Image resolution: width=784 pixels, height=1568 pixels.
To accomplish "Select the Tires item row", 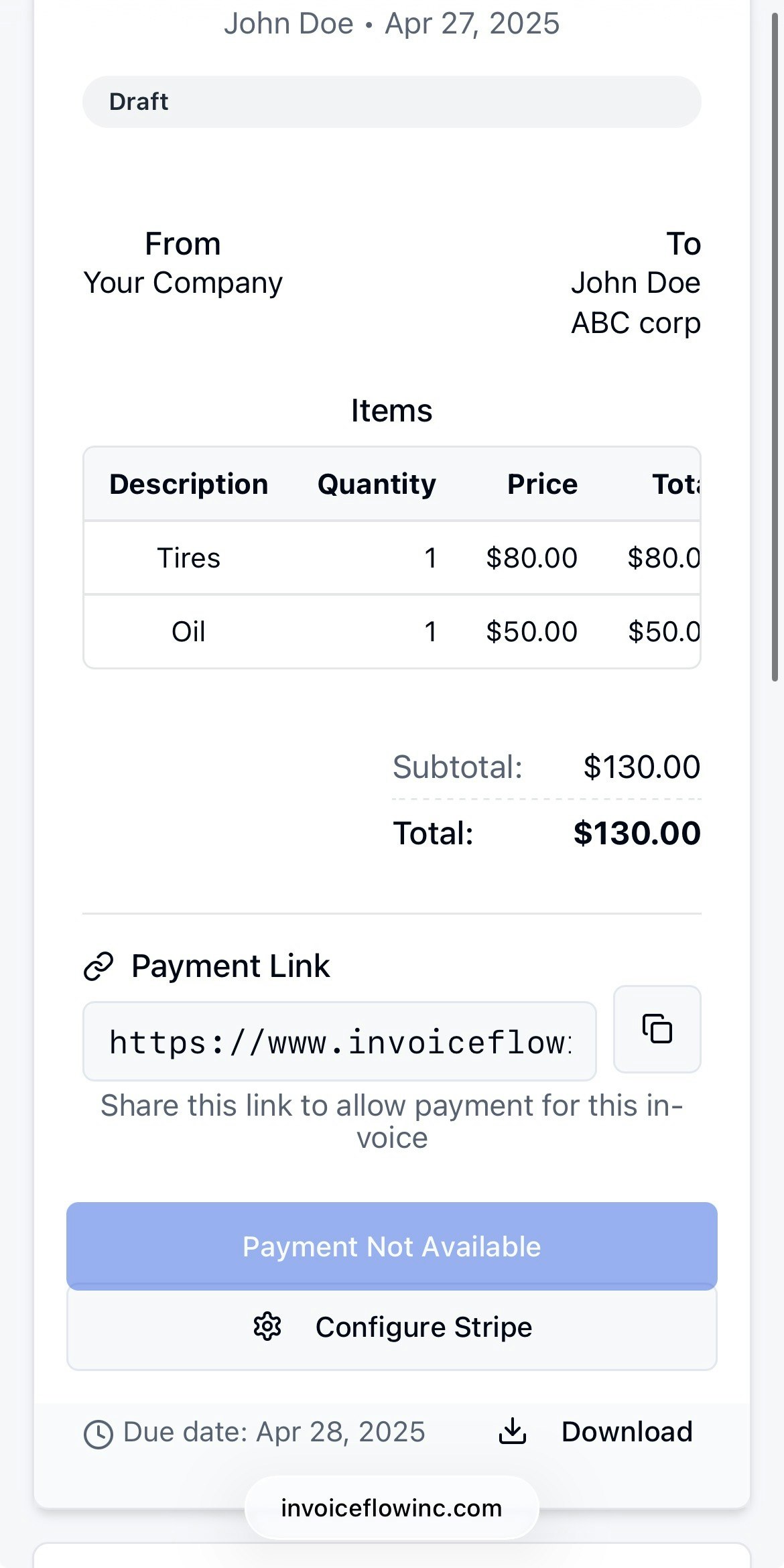I will (x=391, y=558).
